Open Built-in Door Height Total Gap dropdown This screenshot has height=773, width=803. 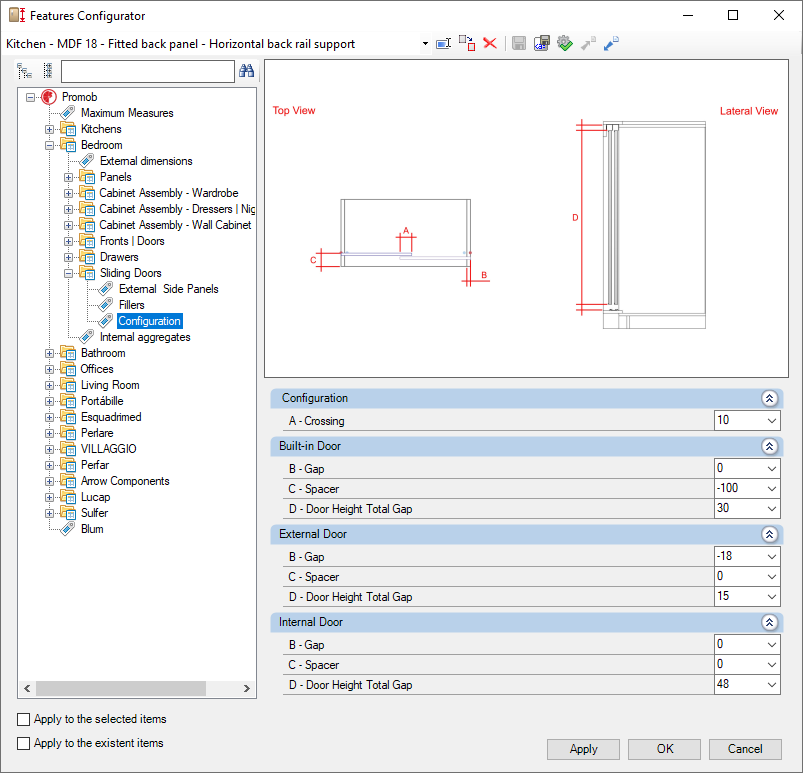(772, 508)
